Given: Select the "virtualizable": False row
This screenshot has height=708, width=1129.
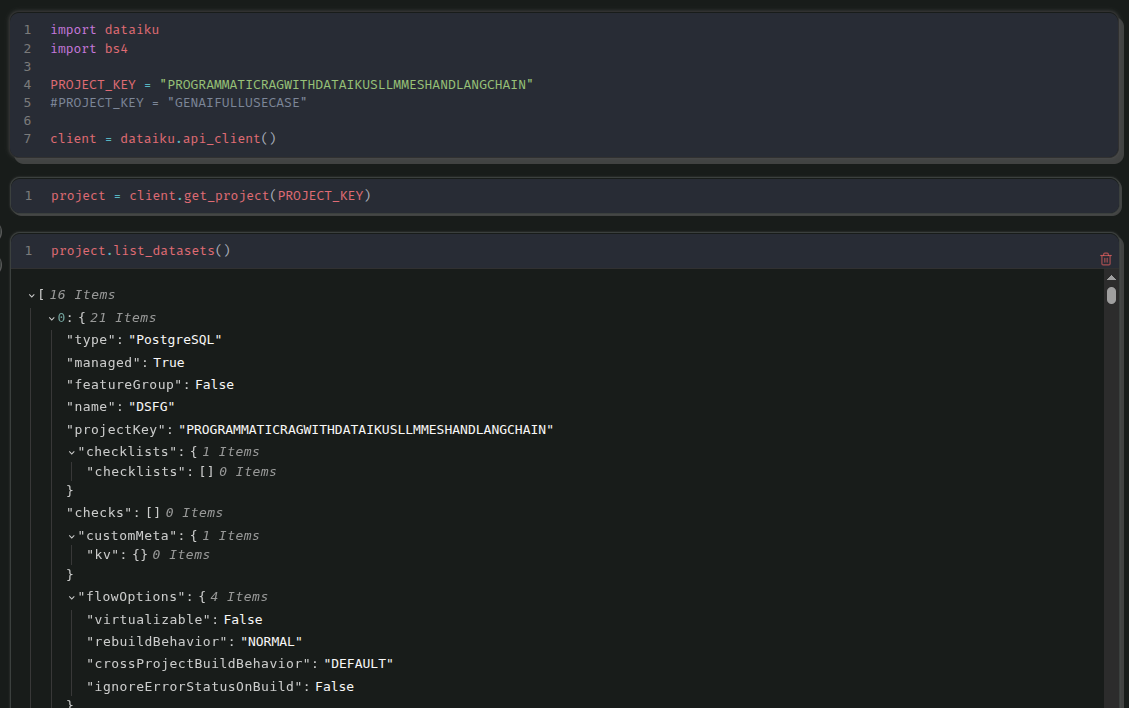Looking at the screenshot, I should click(174, 619).
